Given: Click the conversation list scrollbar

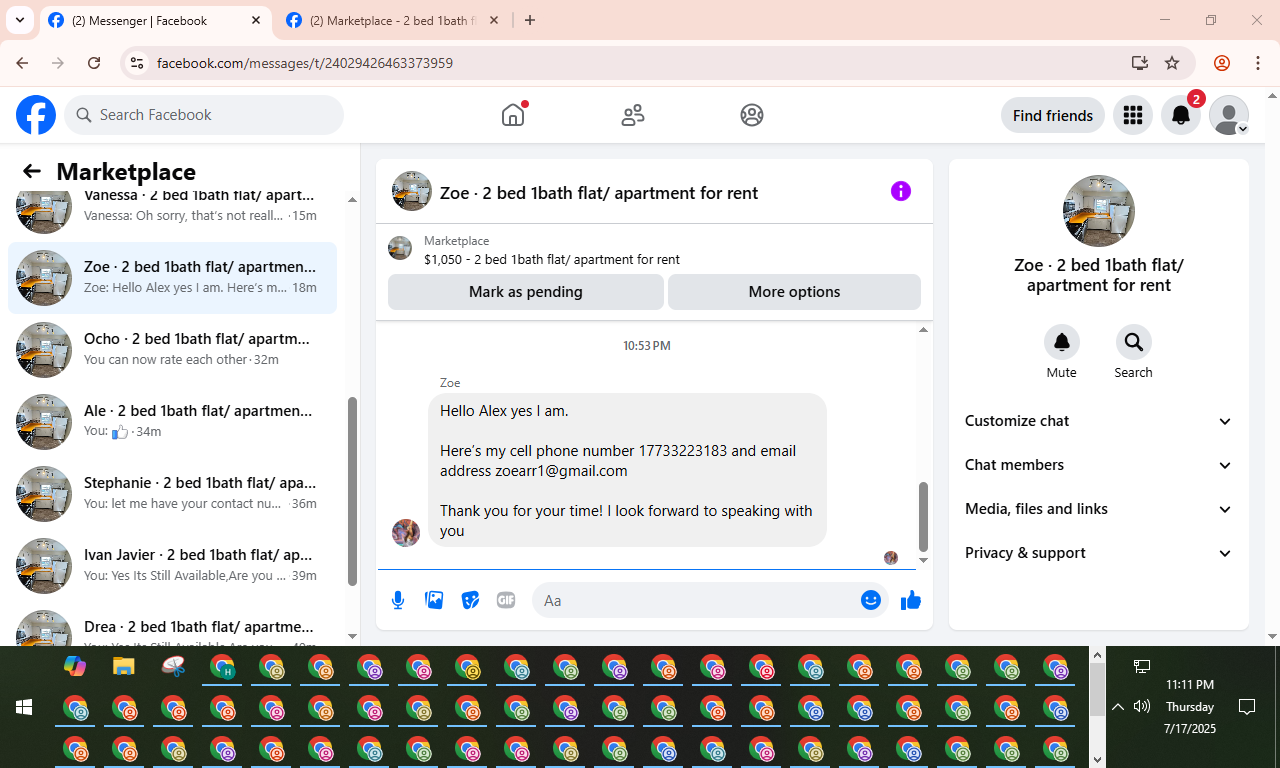Looking at the screenshot, I should [x=352, y=491].
